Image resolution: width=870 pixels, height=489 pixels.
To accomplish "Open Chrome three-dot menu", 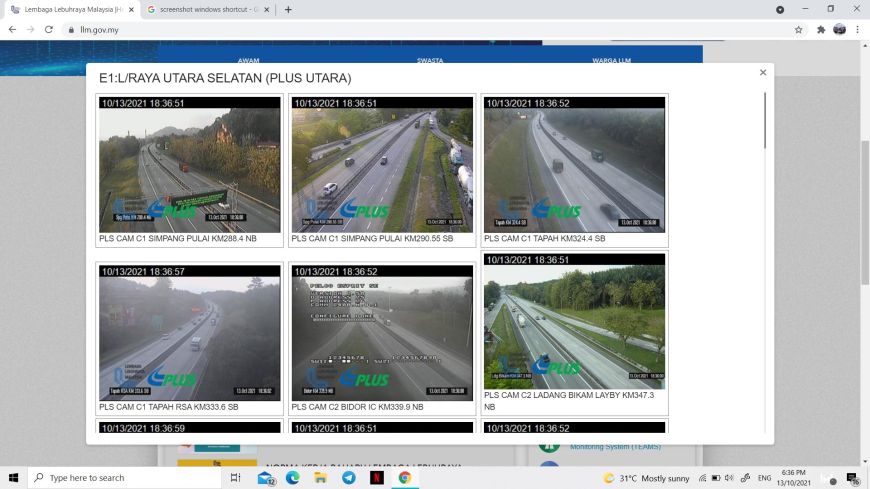I will pos(857,30).
